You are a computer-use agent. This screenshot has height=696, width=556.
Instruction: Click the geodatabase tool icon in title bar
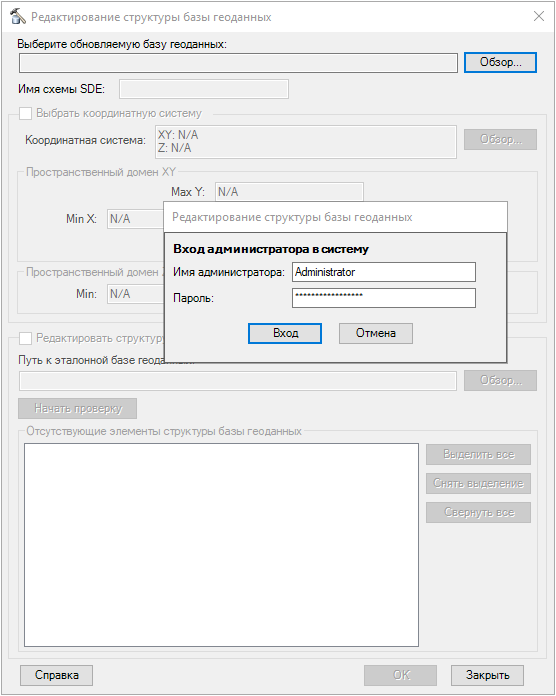tap(18, 16)
